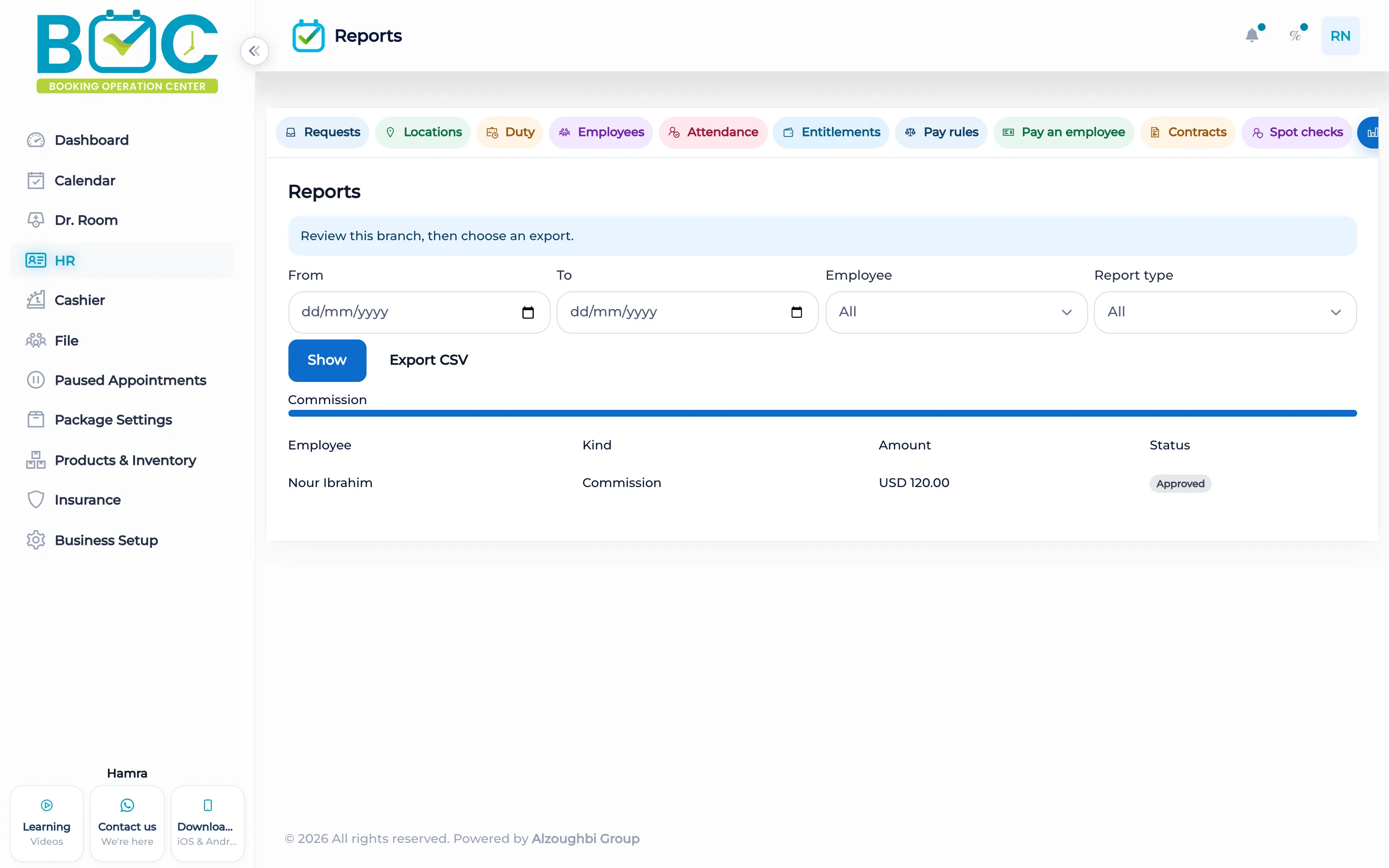Screen dimensions: 1389x868
Task: Go to Calendar in the sidebar
Action: click(x=122, y=180)
